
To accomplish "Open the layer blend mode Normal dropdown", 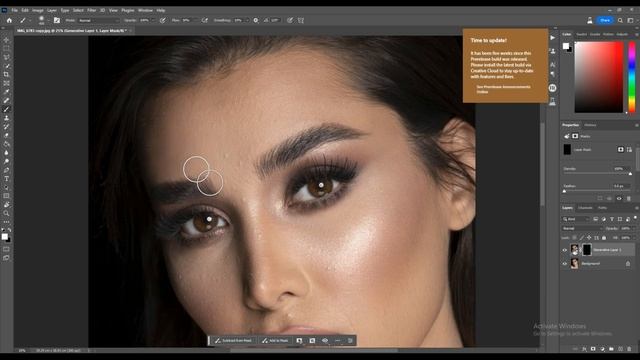I will click(x=582, y=229).
